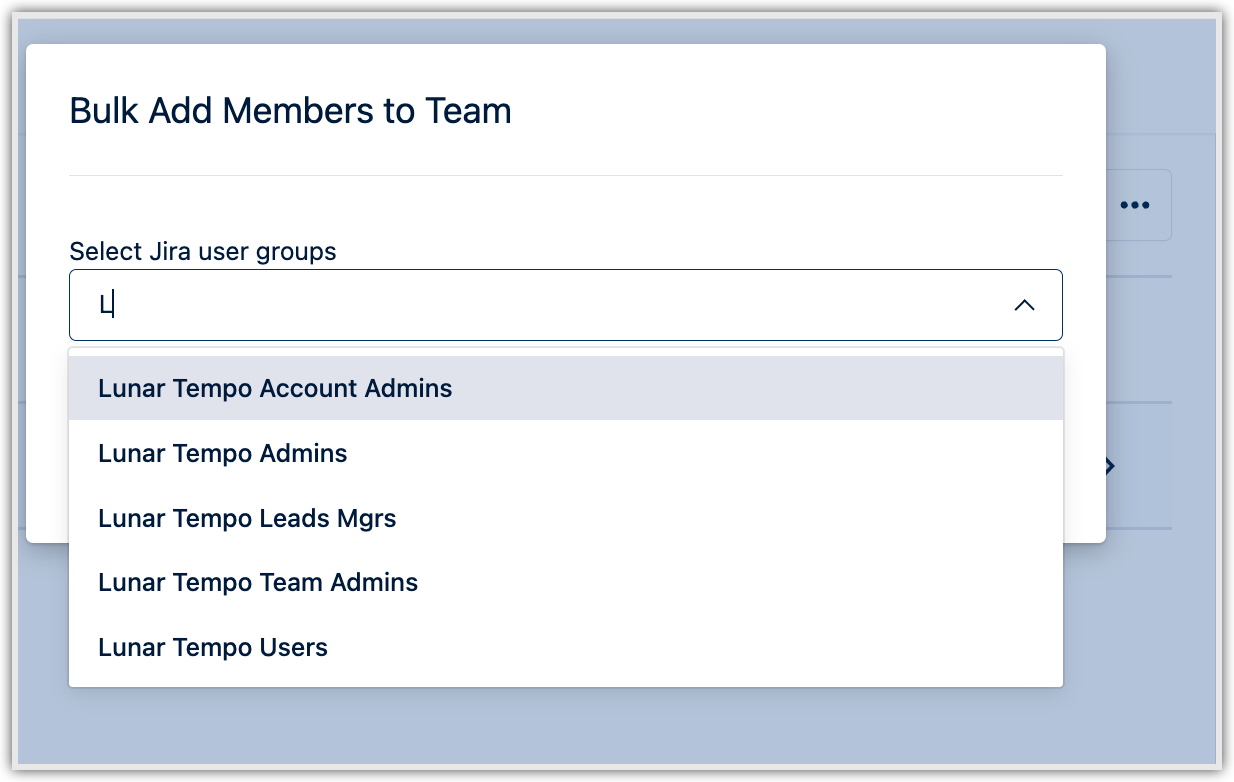Click the Select Jira user groups label
The image size is (1234, 782).
(202, 251)
